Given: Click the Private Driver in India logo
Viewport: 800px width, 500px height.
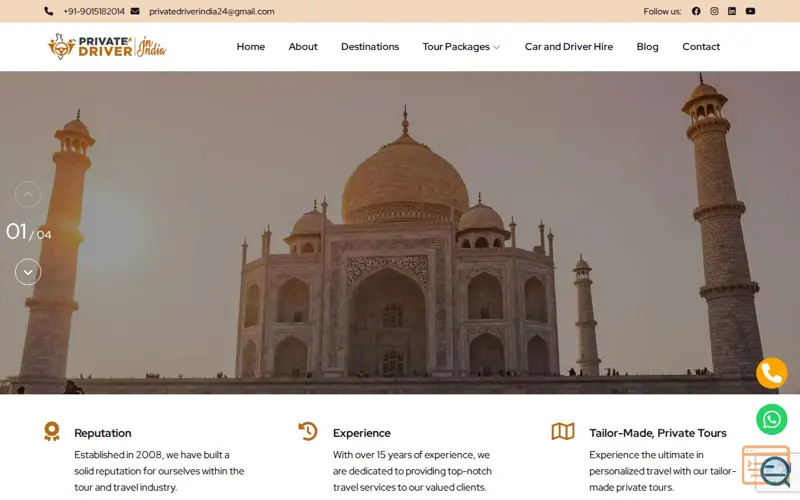Looking at the screenshot, I should coord(107,47).
